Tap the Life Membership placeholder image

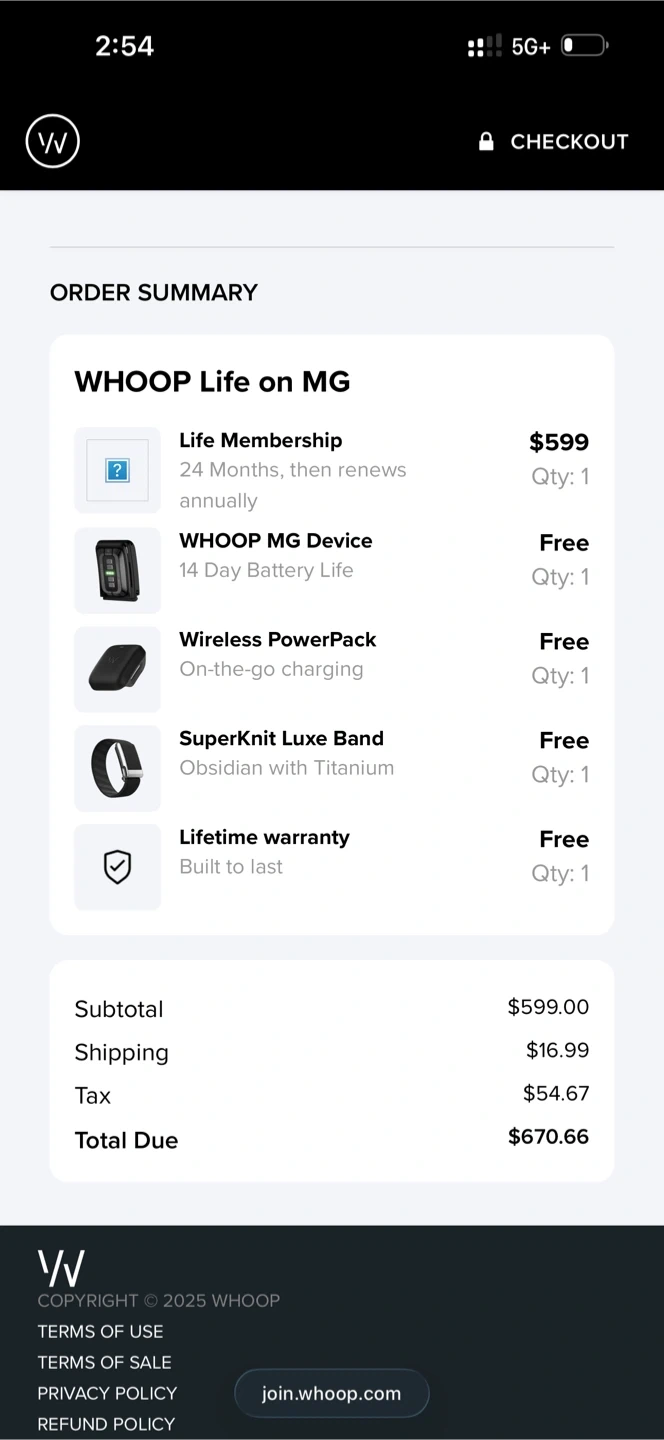(x=117, y=470)
